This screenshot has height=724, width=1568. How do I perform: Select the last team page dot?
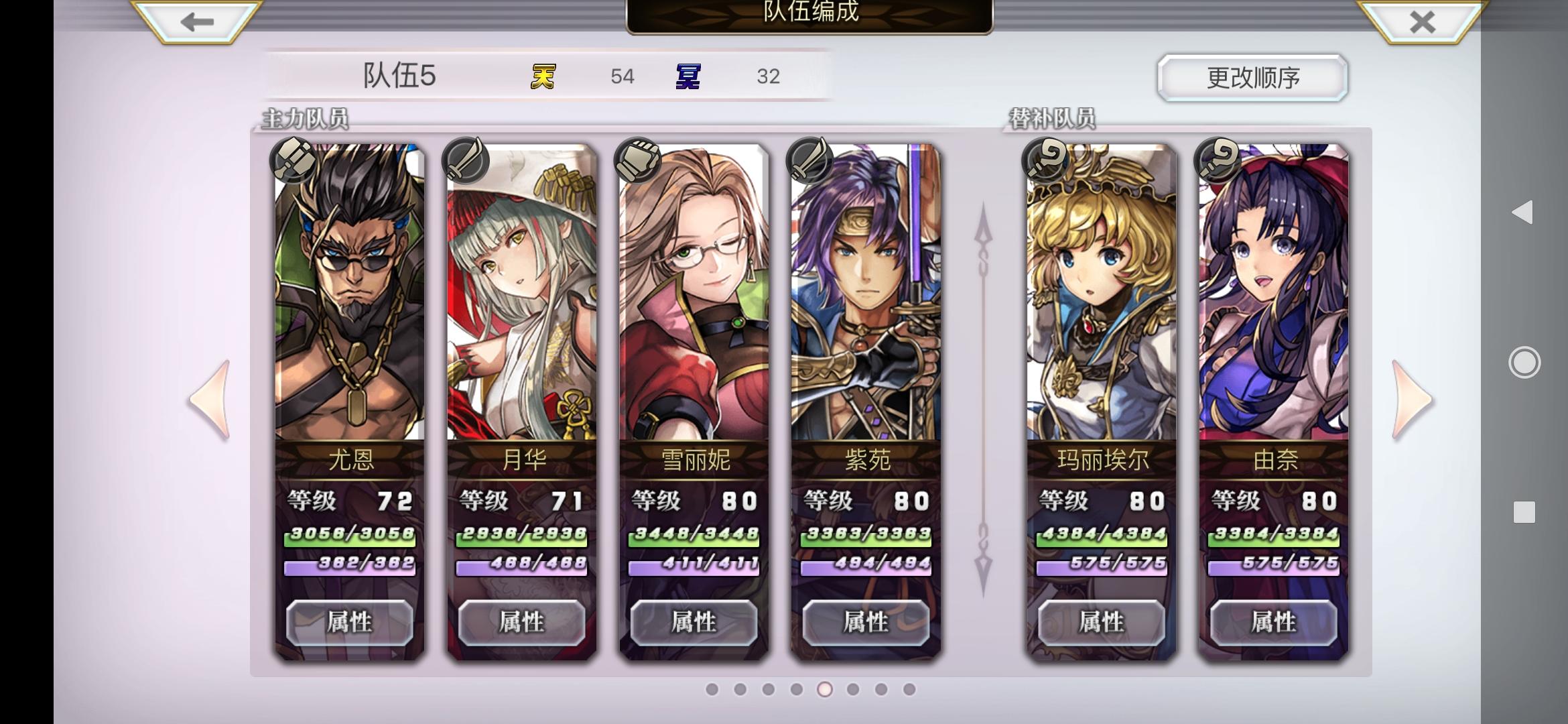point(909,689)
